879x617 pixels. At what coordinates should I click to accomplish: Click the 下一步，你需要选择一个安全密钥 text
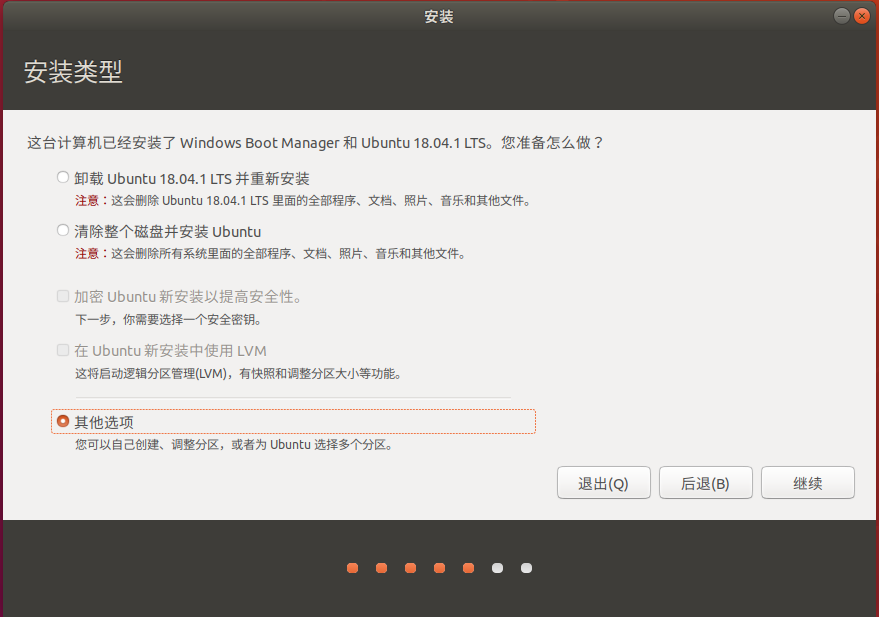pyautogui.click(x=169, y=320)
